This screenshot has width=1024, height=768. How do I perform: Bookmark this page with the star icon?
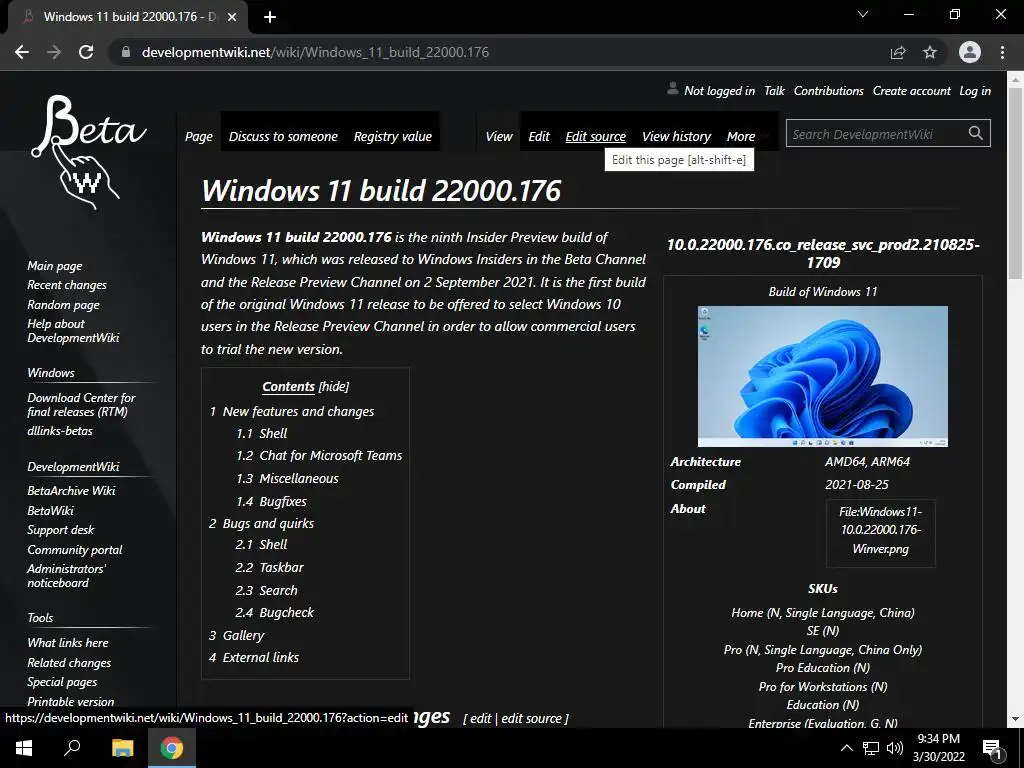point(930,52)
